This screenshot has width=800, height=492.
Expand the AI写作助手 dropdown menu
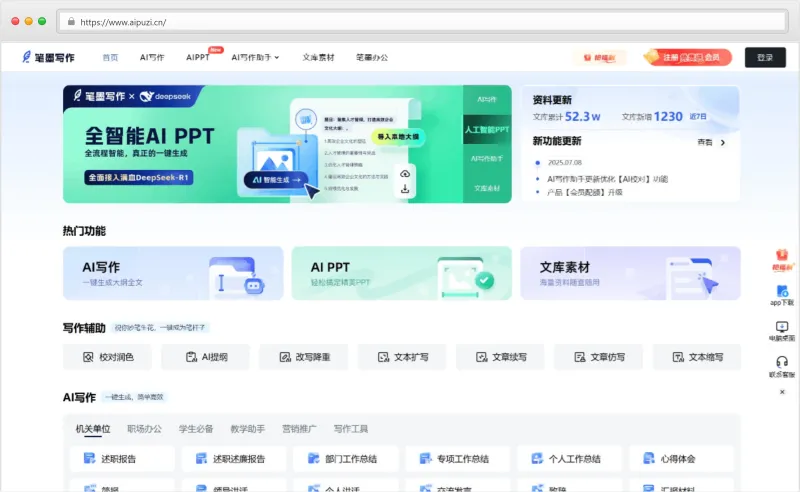255,57
